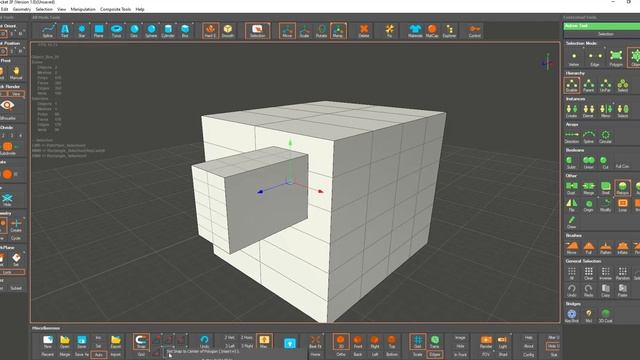
Task: Click the Random selection icon
Action: pos(622,273)
